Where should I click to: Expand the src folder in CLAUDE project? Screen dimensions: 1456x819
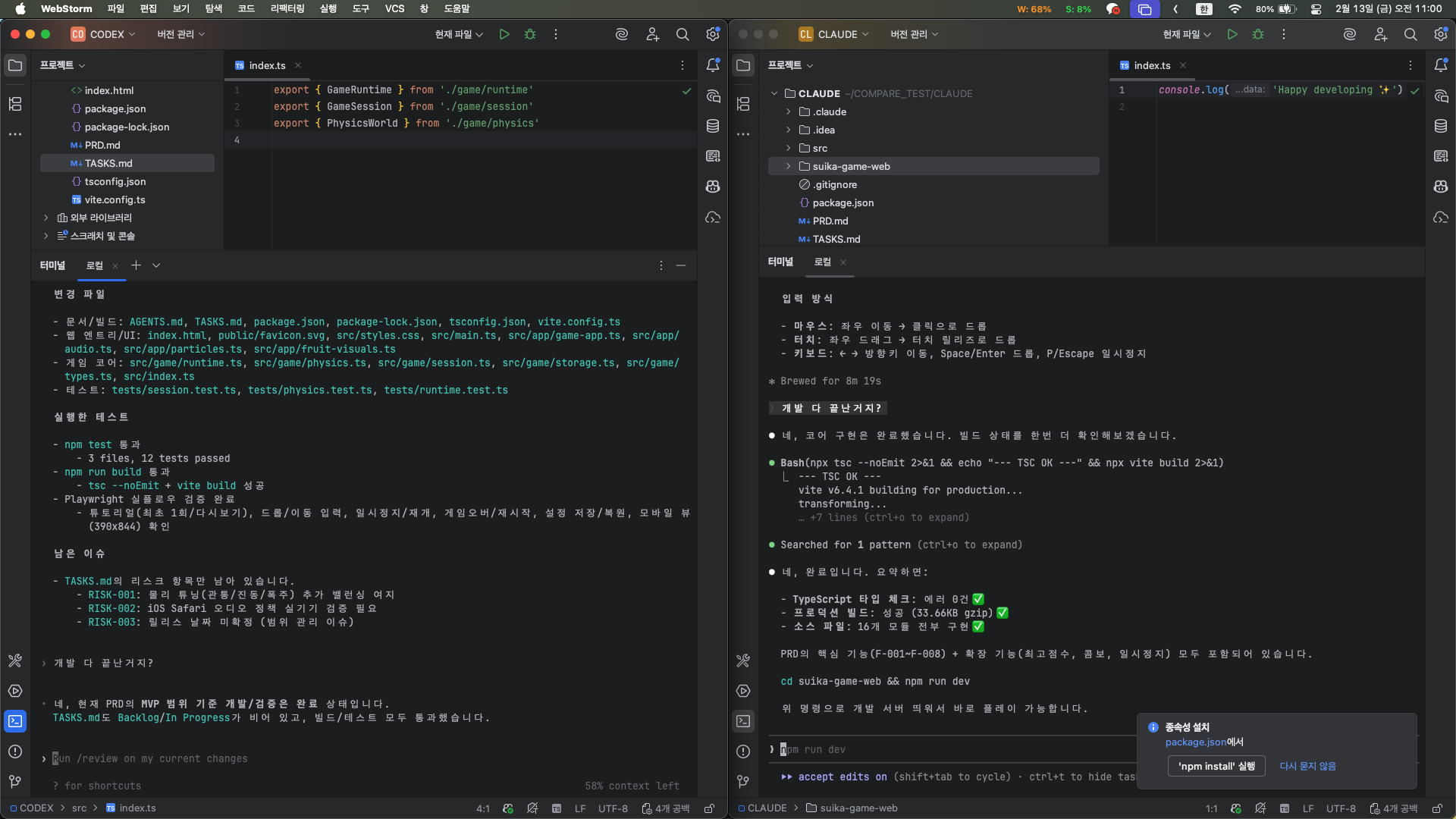pos(788,148)
